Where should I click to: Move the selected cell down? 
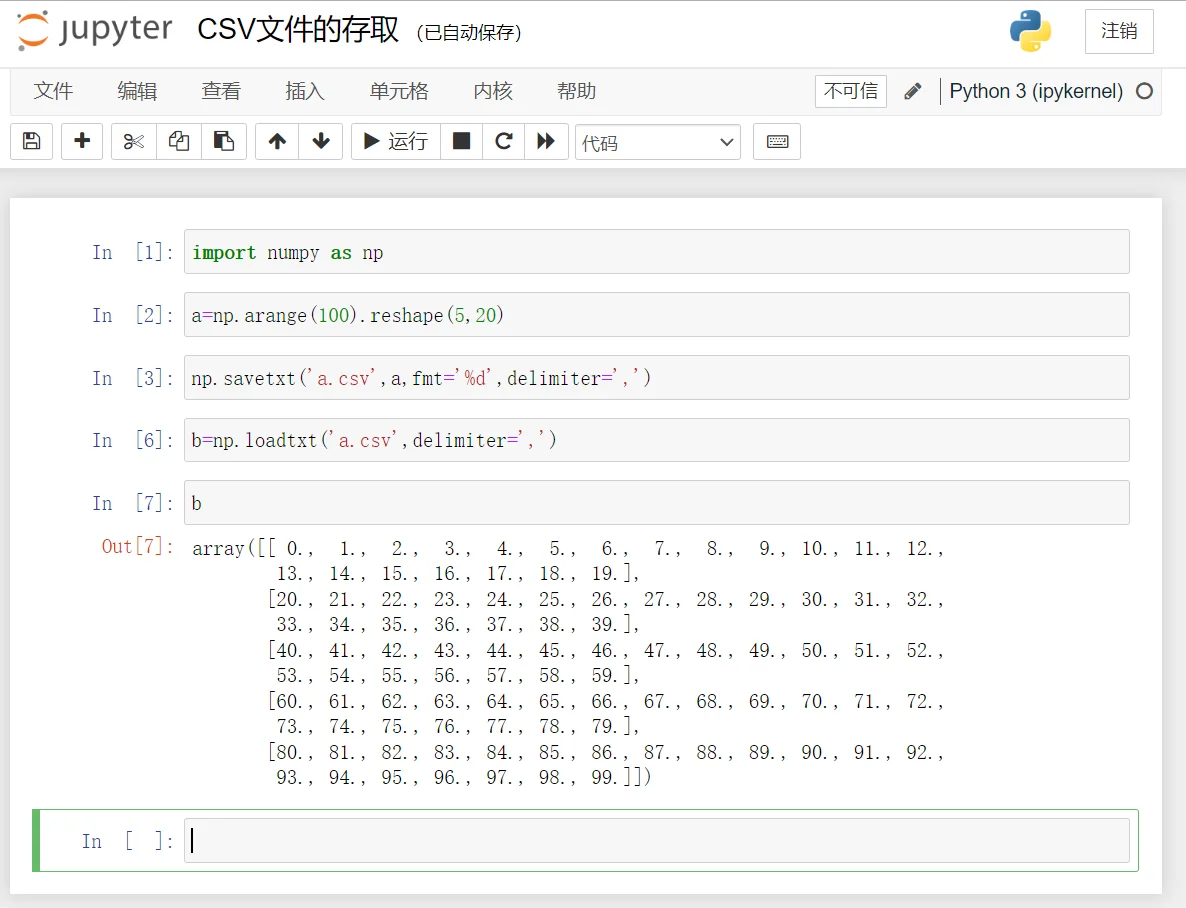pyautogui.click(x=321, y=141)
